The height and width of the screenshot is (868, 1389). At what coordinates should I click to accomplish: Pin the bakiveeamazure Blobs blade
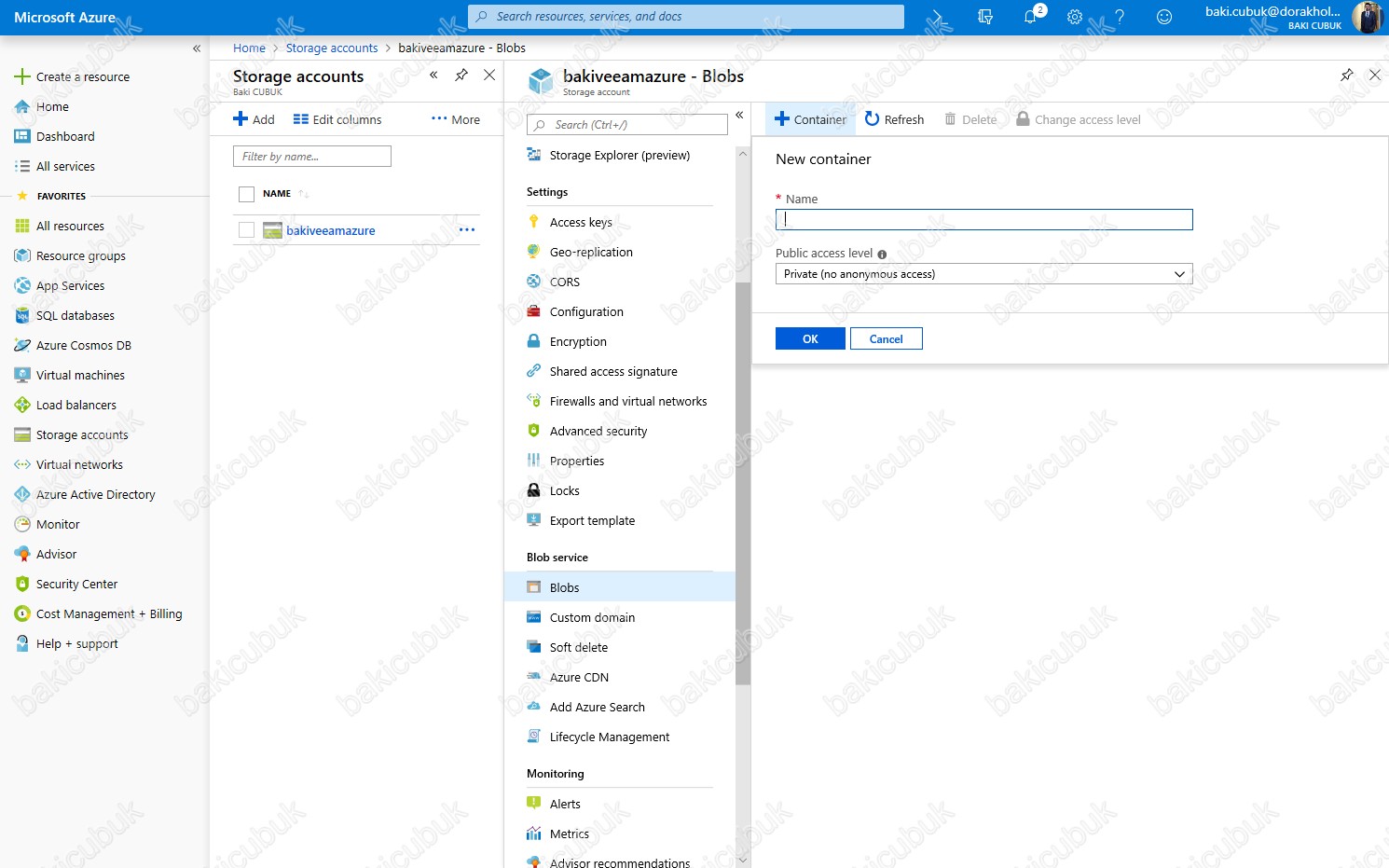[x=1347, y=75]
